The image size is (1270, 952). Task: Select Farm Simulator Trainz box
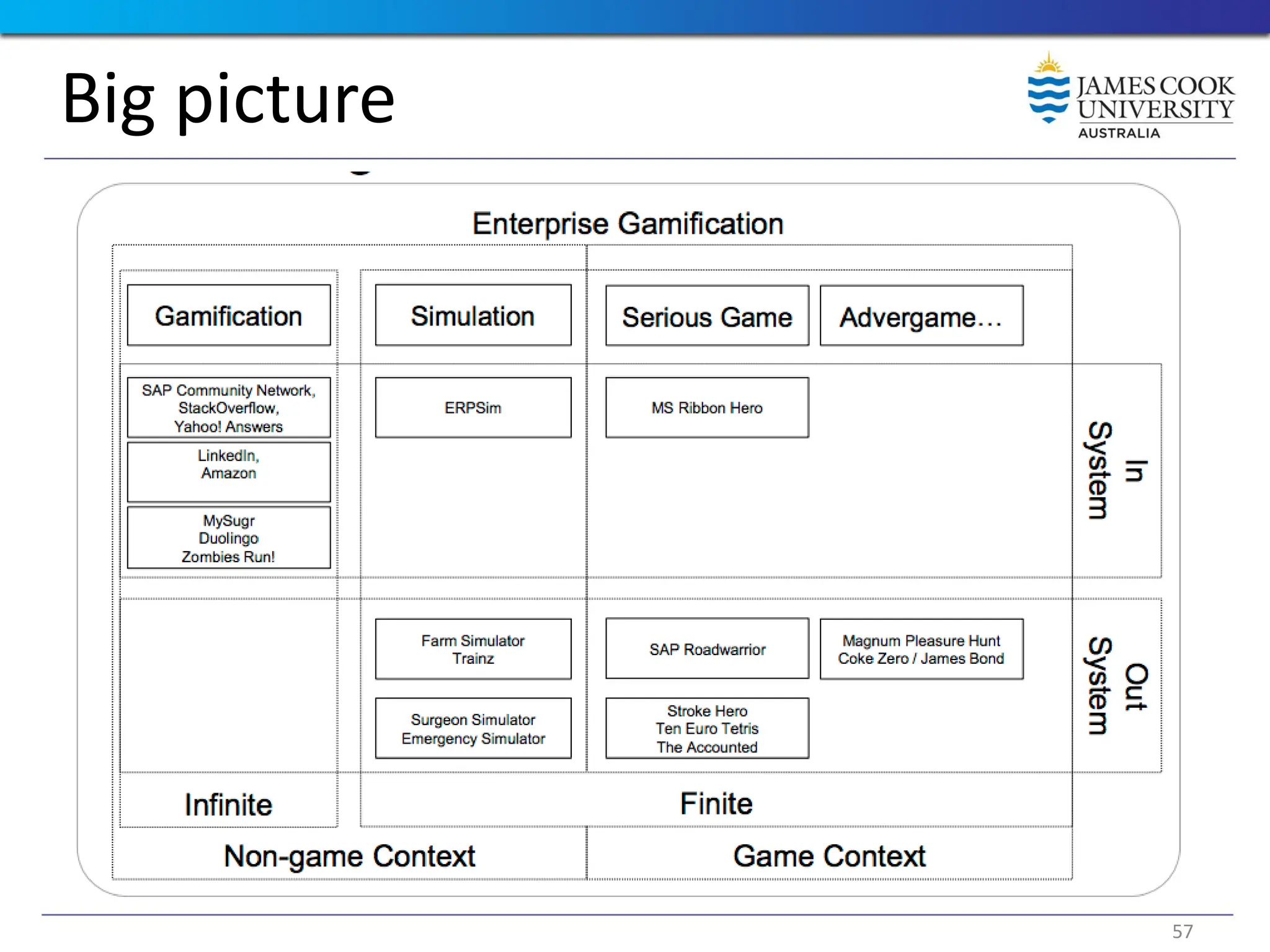tap(473, 649)
